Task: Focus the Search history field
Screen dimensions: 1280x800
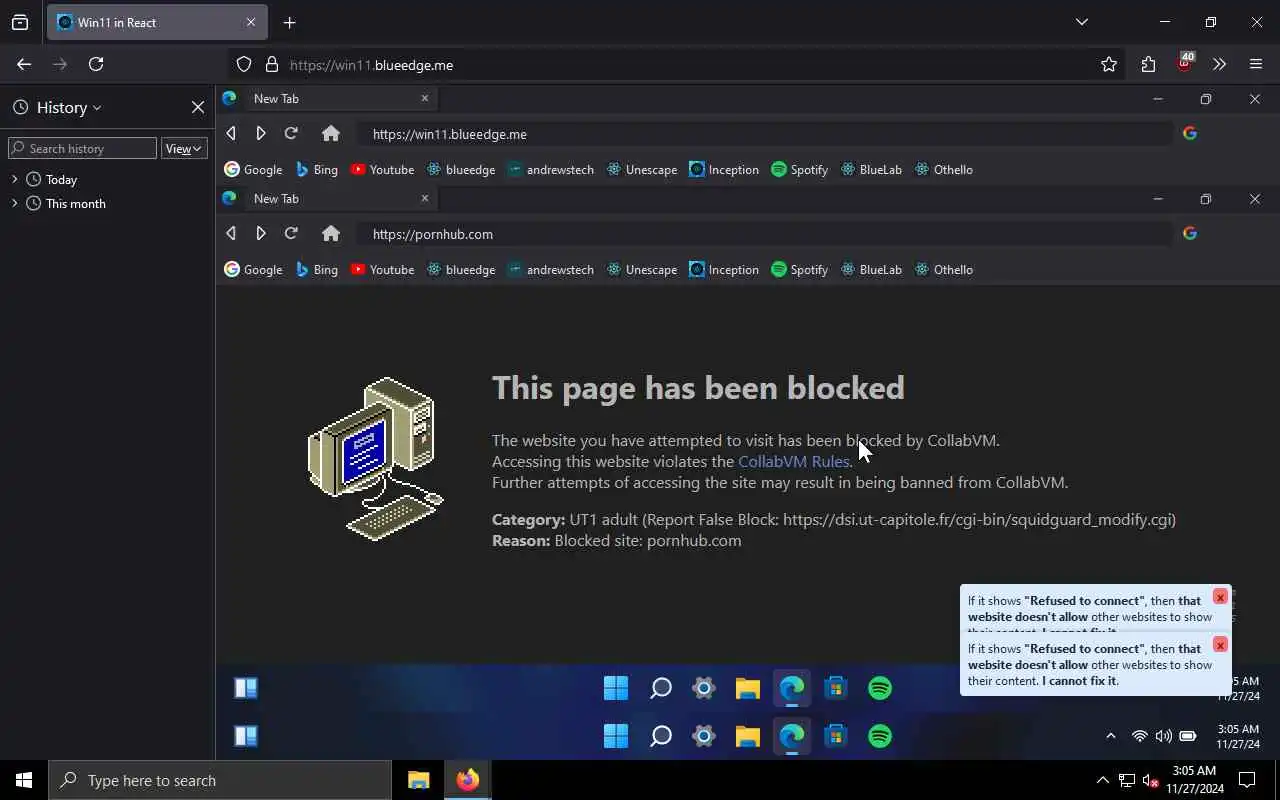Action: [82, 148]
